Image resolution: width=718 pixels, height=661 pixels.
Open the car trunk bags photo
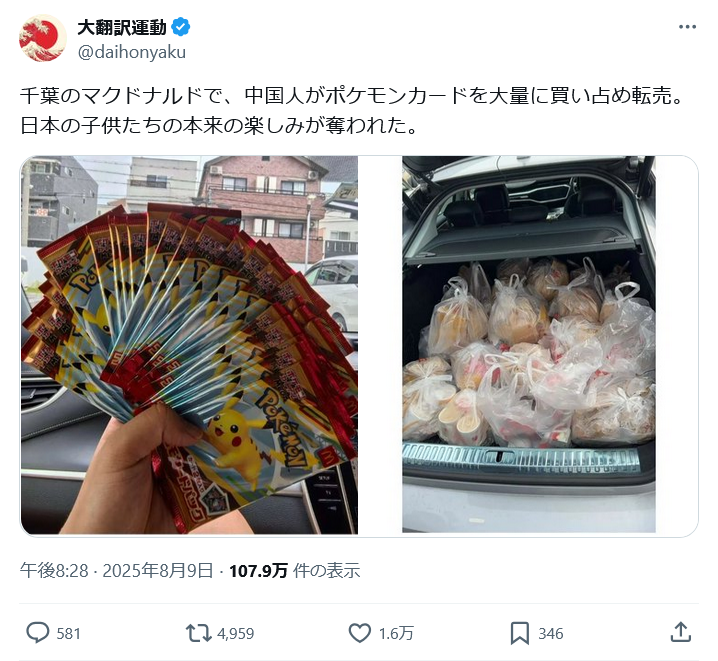point(528,344)
